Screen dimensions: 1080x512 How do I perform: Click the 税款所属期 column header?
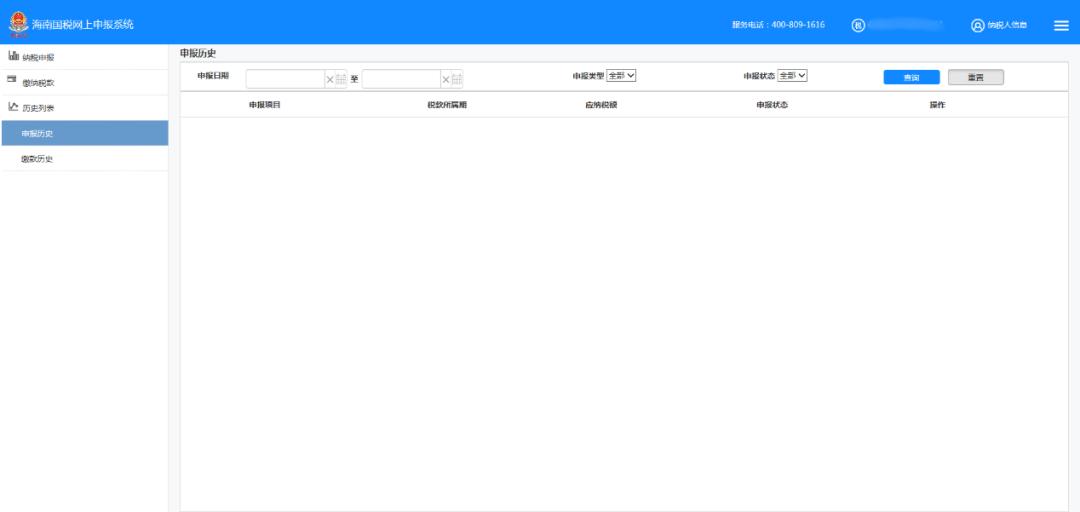(x=447, y=105)
